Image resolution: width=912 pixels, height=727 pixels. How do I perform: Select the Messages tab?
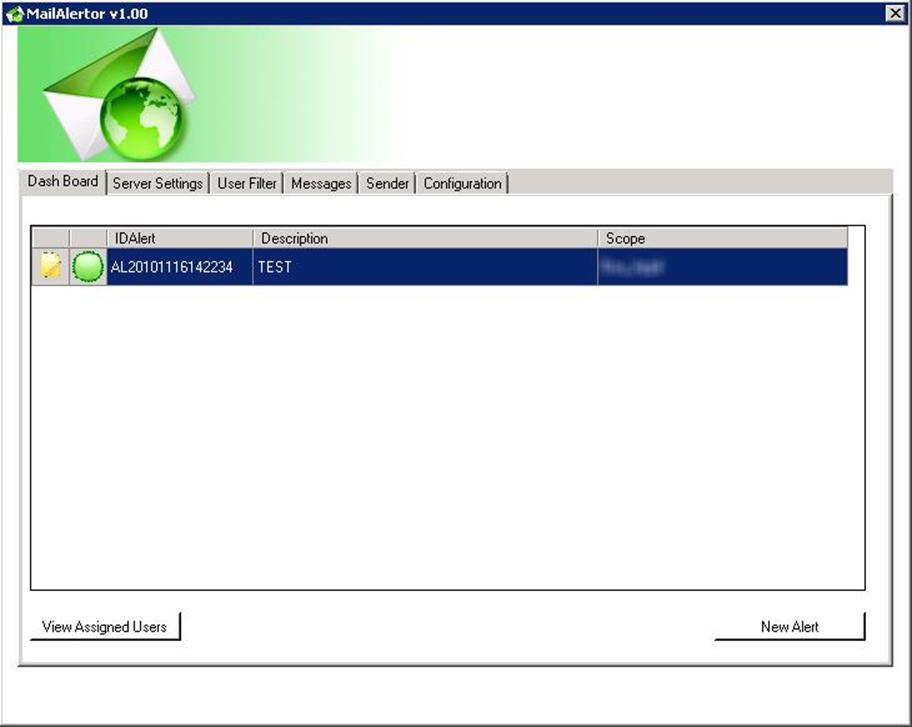tap(321, 184)
